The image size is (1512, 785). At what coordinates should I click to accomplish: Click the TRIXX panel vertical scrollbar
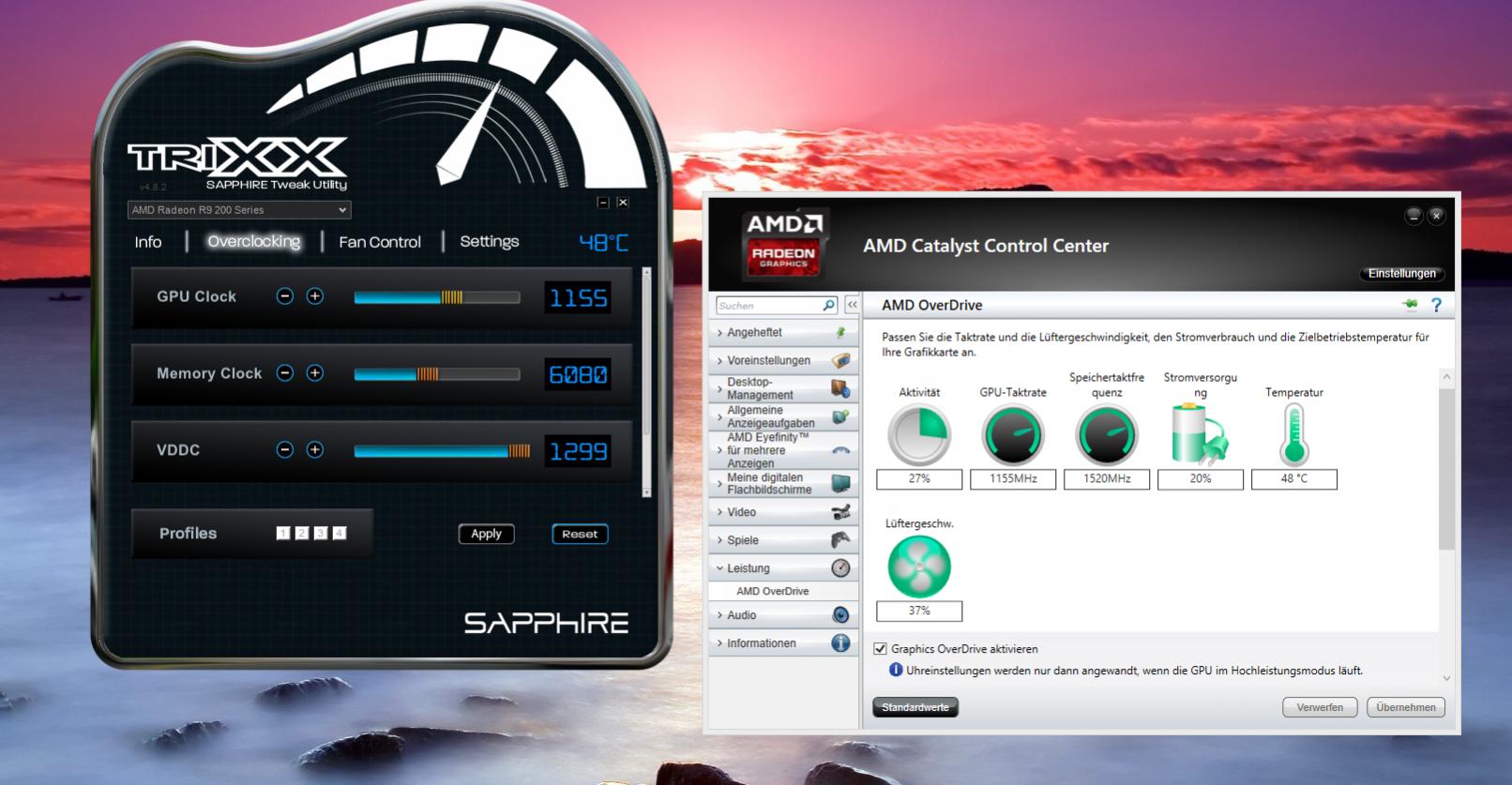(646, 382)
